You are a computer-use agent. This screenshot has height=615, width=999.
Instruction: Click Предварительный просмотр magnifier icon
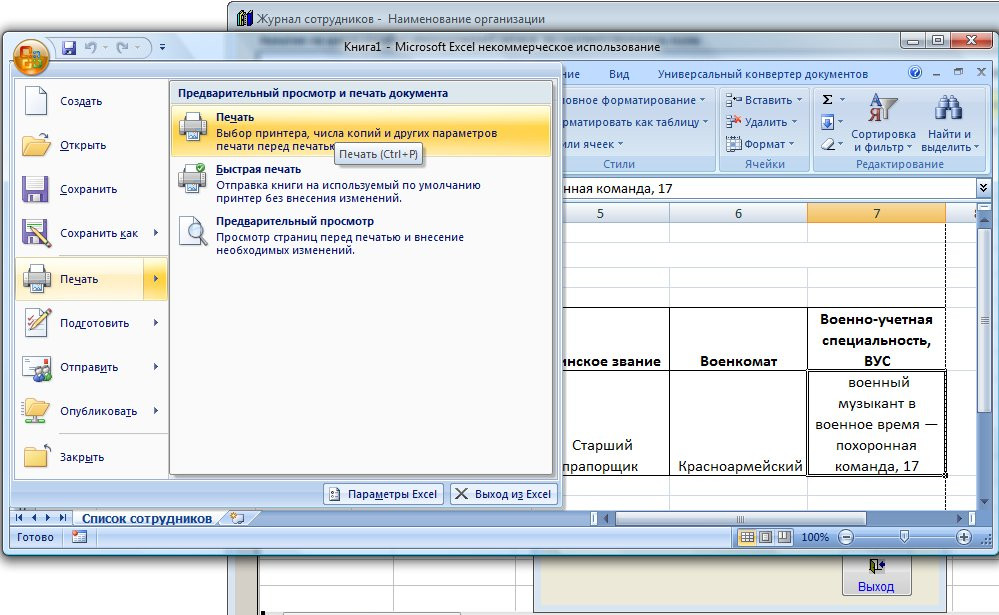(192, 231)
